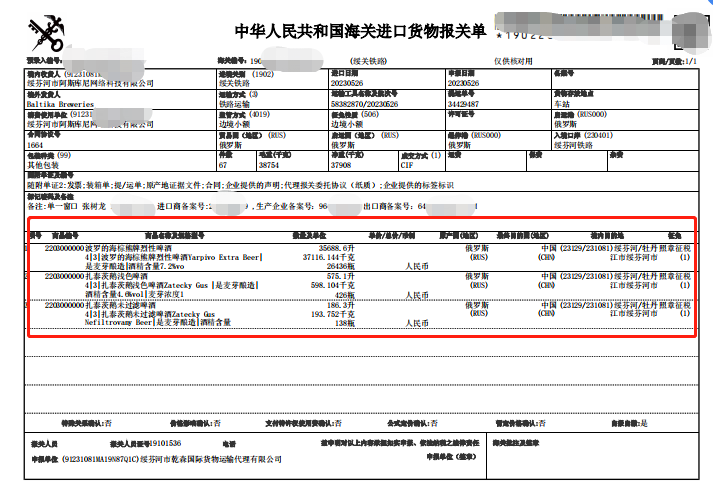This screenshot has width=713, height=490.
Task: Click the levy nature code (506)
Action: pos(370,114)
